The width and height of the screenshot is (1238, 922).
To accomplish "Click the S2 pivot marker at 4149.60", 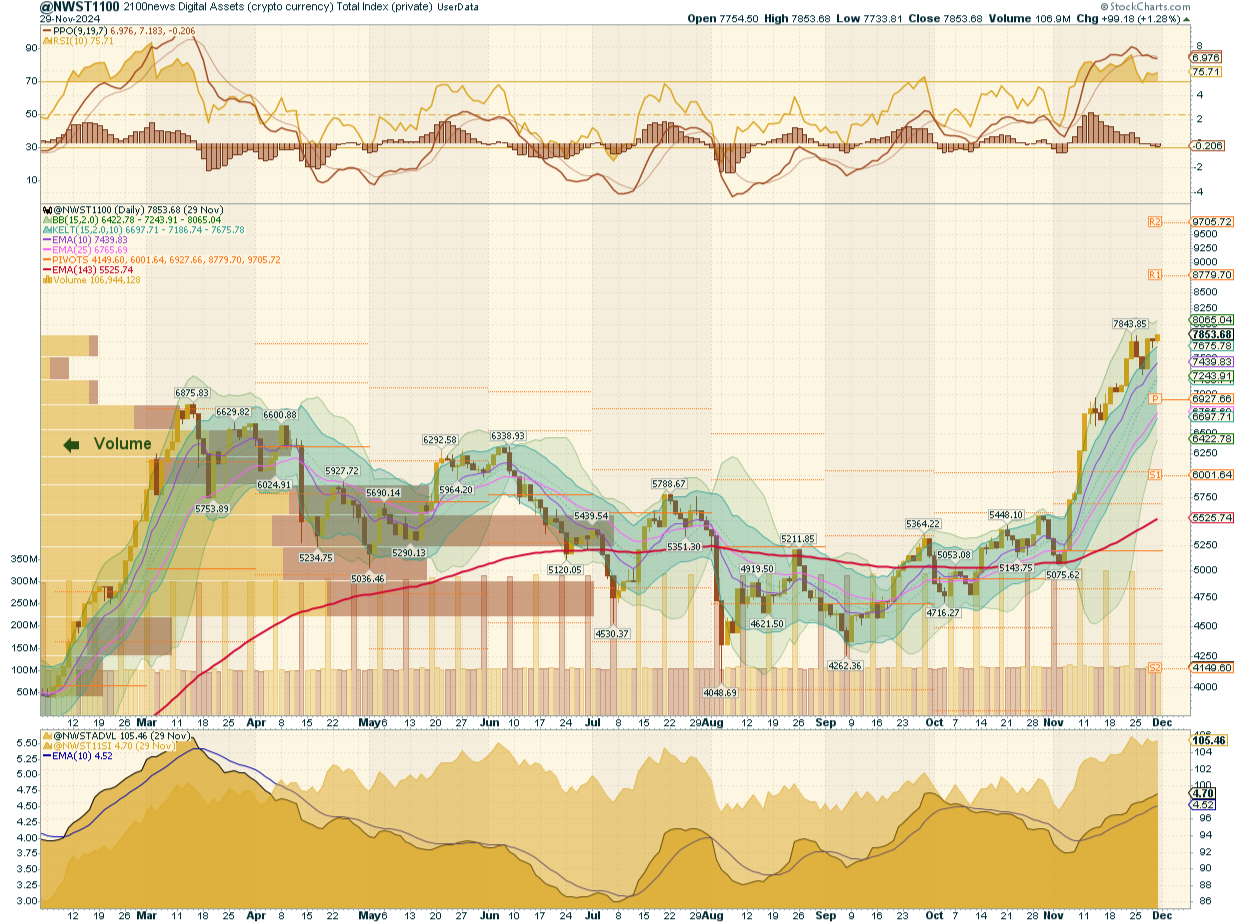I will click(1154, 667).
